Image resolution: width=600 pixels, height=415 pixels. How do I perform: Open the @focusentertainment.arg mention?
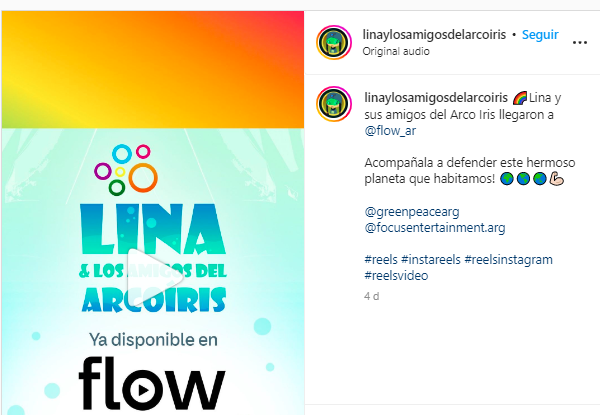tap(435, 228)
